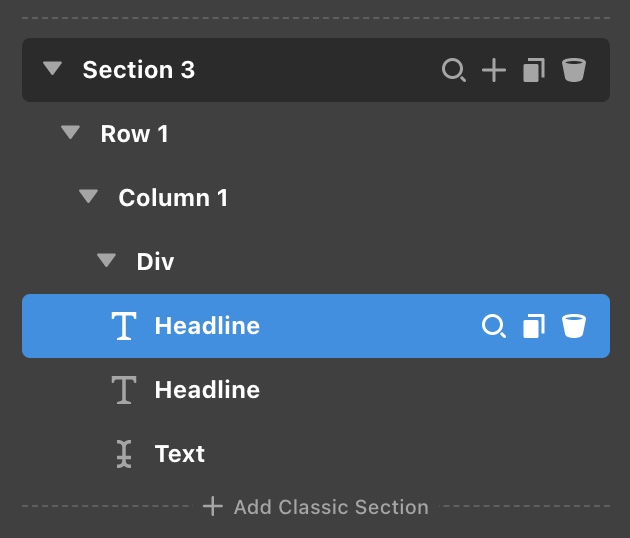Click the plus icon on Section 3

pyautogui.click(x=494, y=70)
